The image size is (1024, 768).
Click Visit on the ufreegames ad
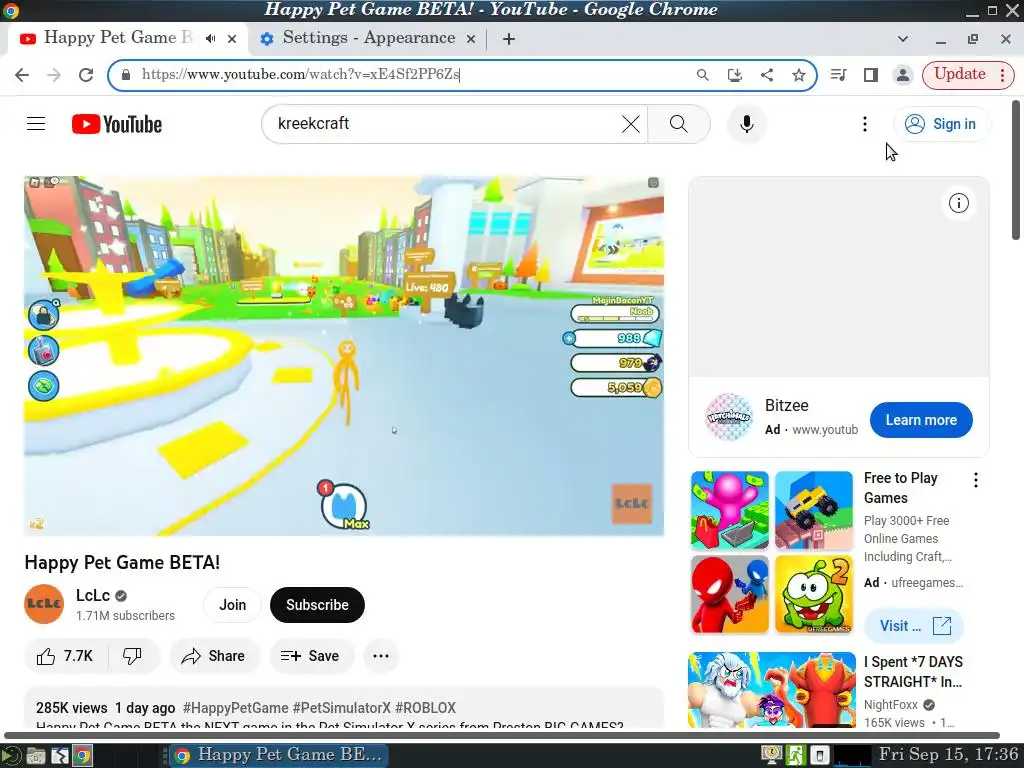pyautogui.click(x=914, y=626)
